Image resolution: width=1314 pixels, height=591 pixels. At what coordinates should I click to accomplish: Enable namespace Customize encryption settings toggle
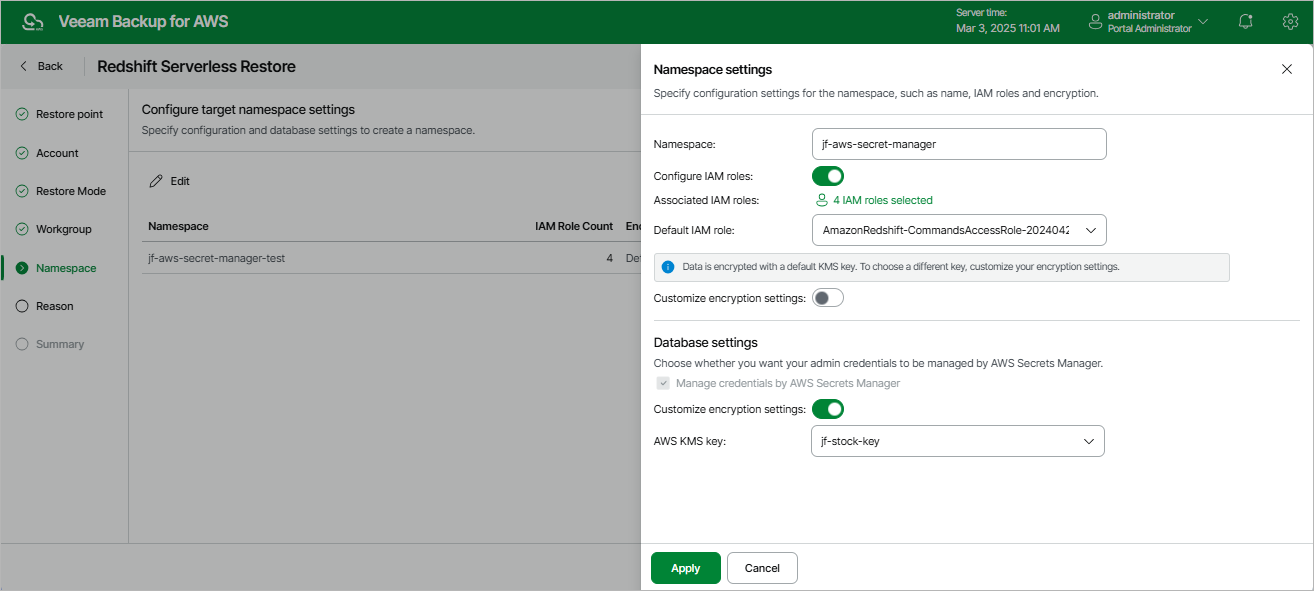828,298
